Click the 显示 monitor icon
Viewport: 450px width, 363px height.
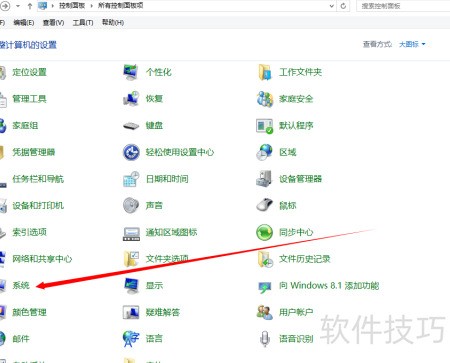tap(131, 286)
